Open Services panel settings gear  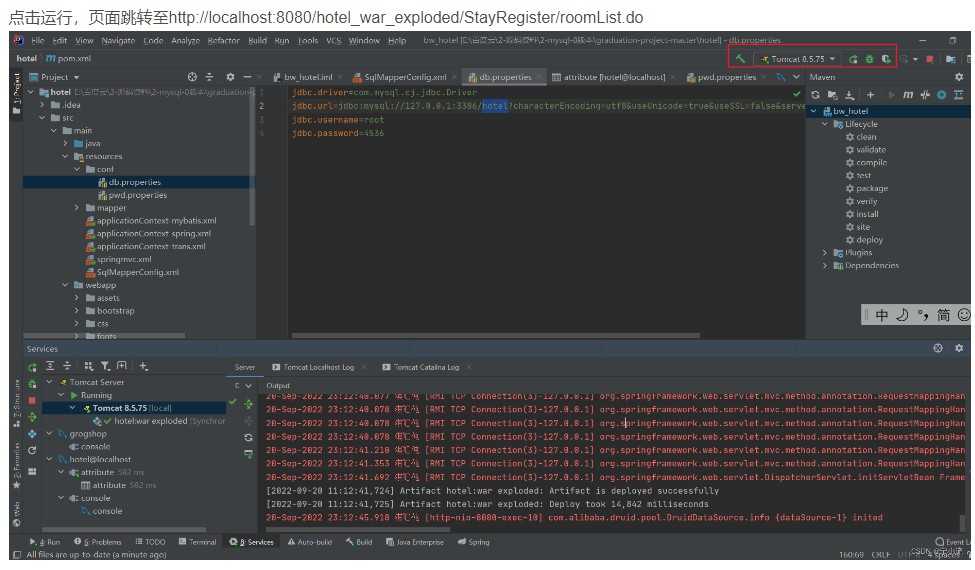(959, 349)
